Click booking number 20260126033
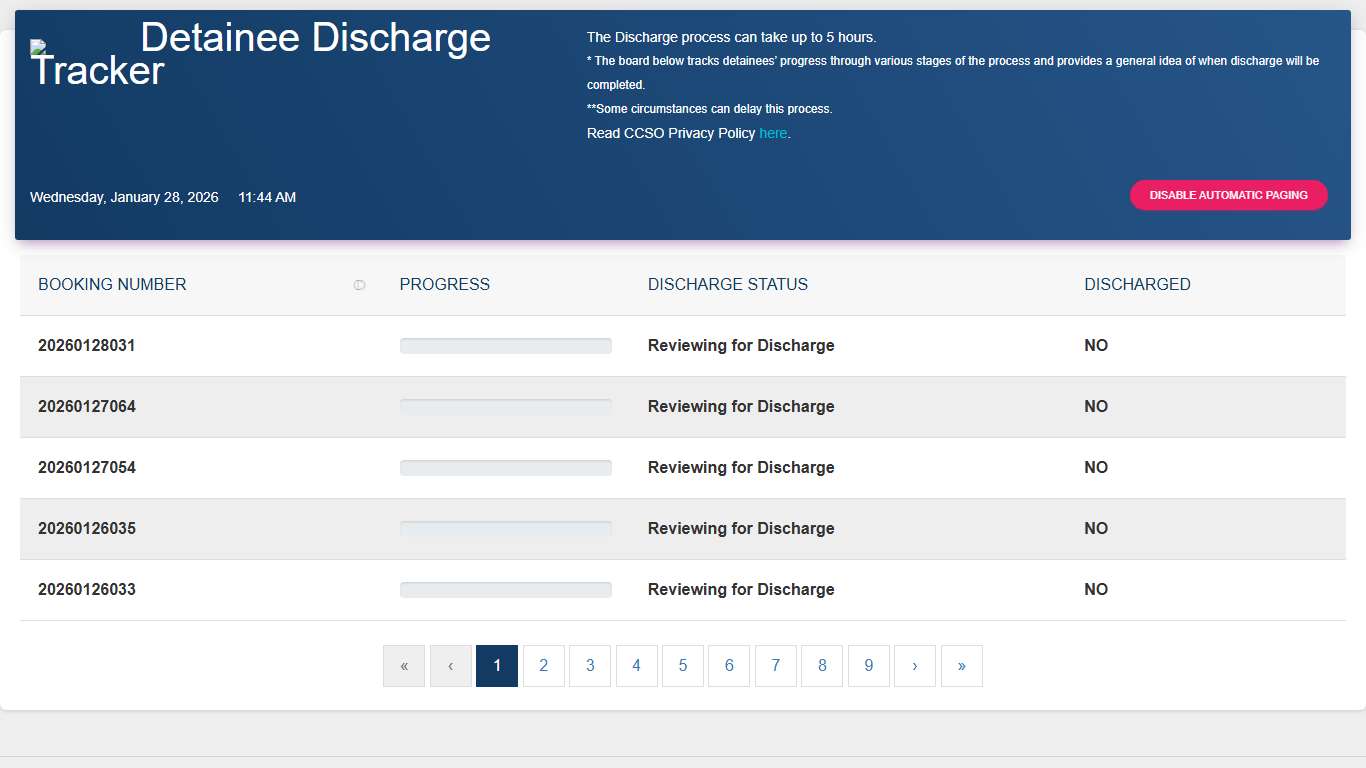This screenshot has width=1366, height=768. tap(87, 589)
